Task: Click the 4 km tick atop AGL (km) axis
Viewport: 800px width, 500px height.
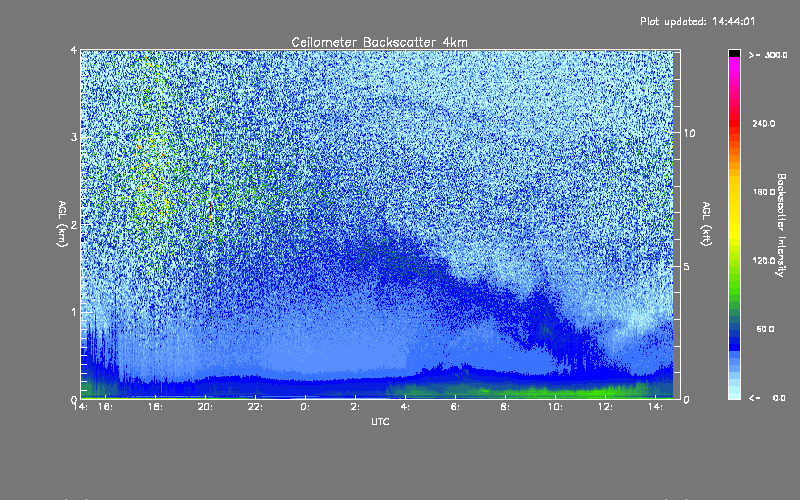Action: click(x=74, y=50)
